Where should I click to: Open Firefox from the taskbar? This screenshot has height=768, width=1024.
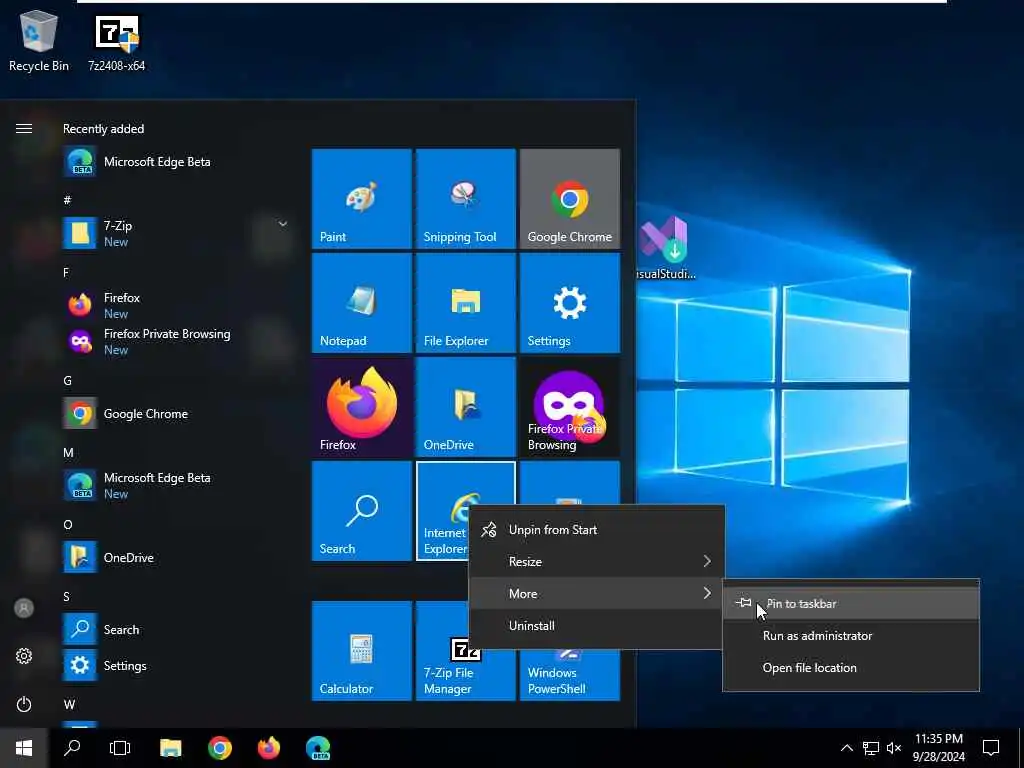(269, 748)
